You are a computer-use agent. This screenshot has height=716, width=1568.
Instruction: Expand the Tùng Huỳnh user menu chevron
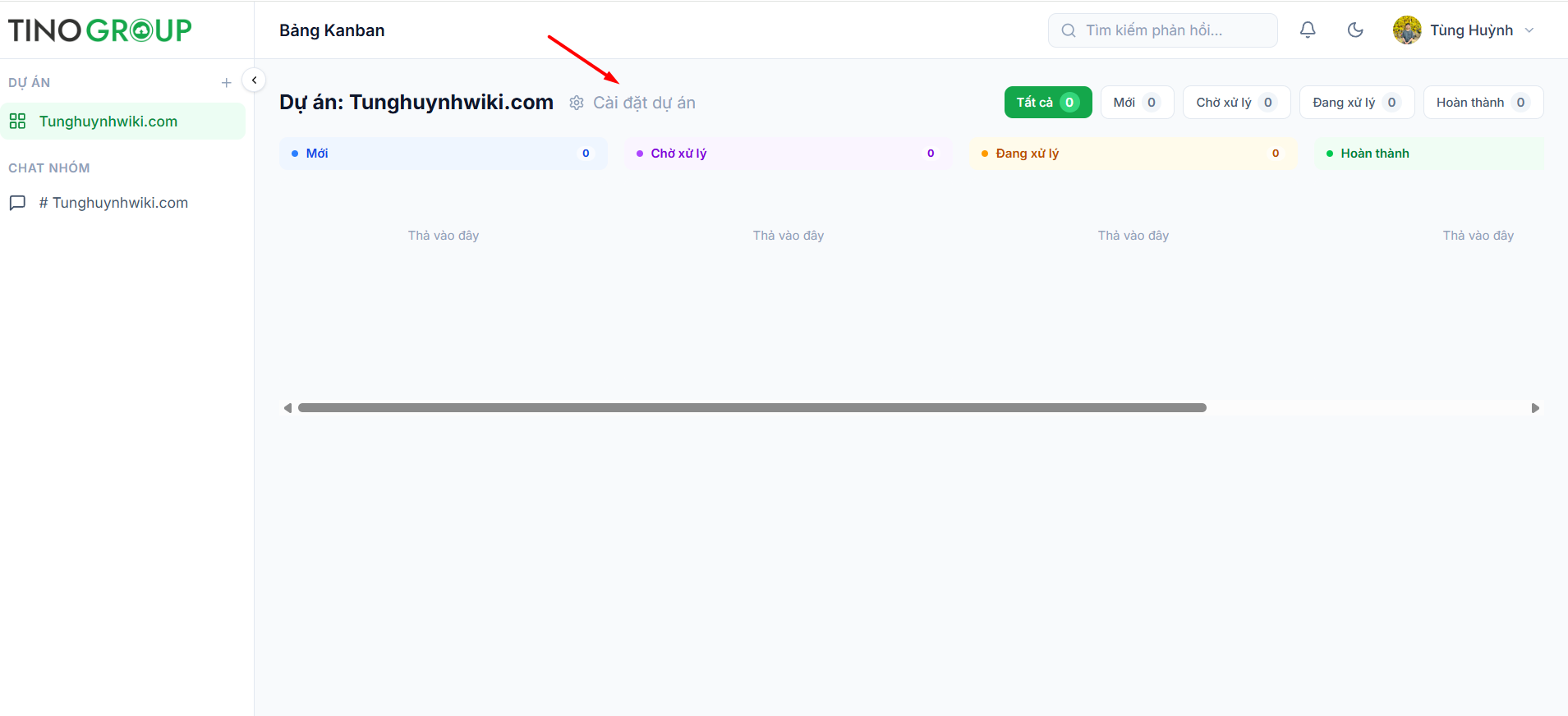(1529, 30)
